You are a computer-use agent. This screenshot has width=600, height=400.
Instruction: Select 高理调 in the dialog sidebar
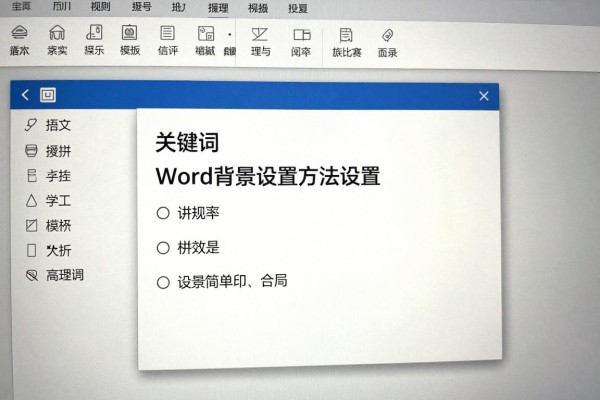point(54,275)
